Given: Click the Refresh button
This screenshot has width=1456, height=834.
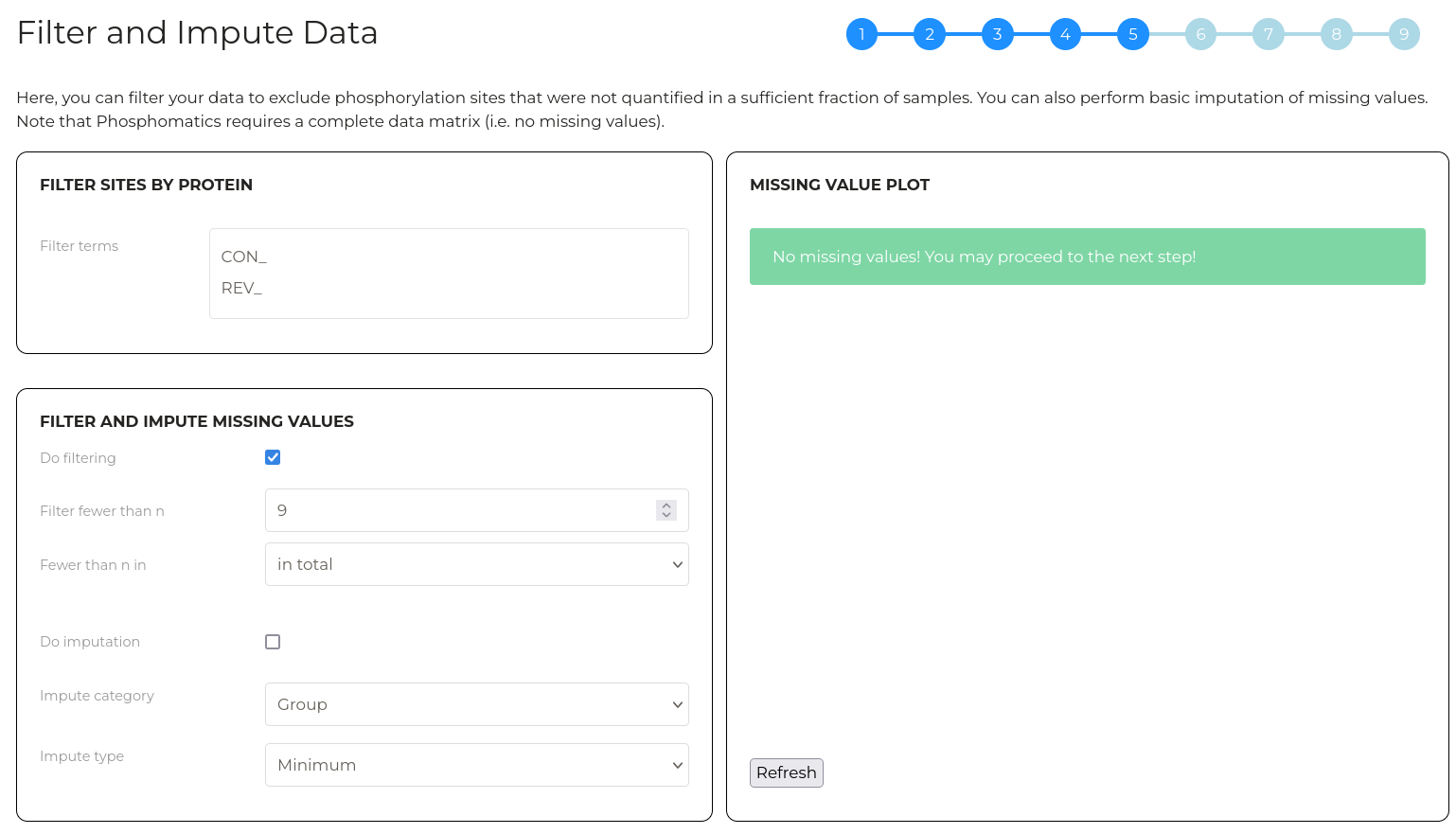Looking at the screenshot, I should (787, 772).
